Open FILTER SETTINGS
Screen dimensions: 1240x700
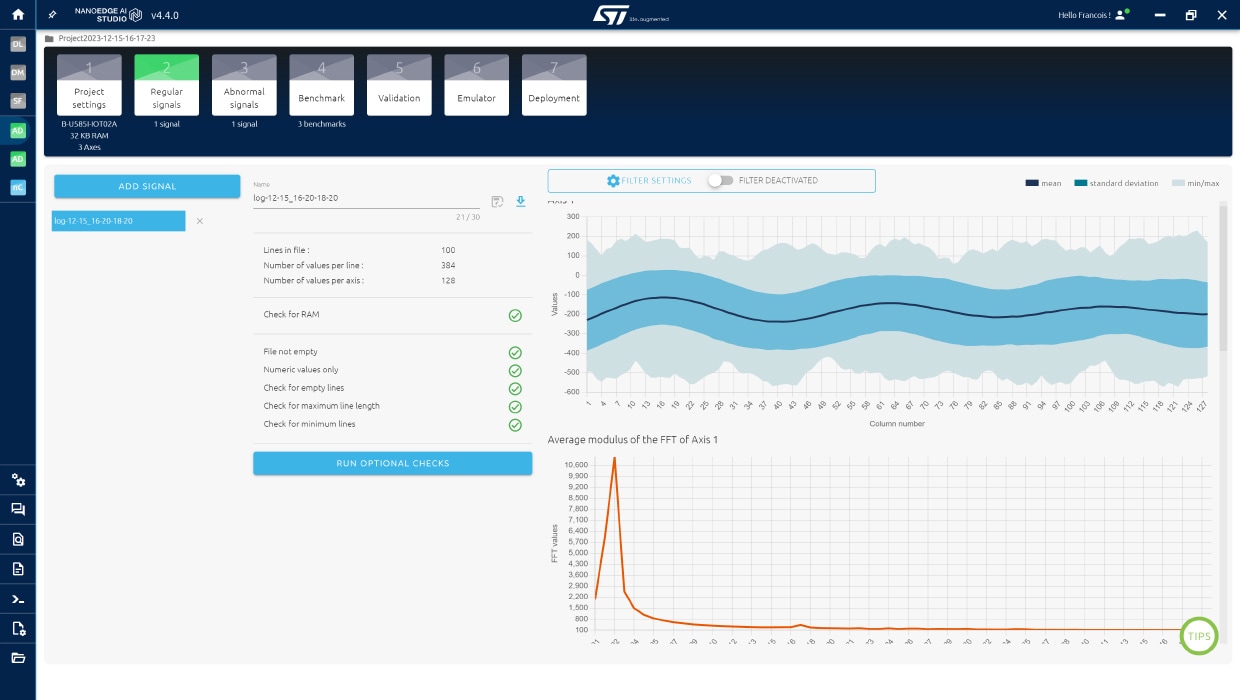(649, 181)
